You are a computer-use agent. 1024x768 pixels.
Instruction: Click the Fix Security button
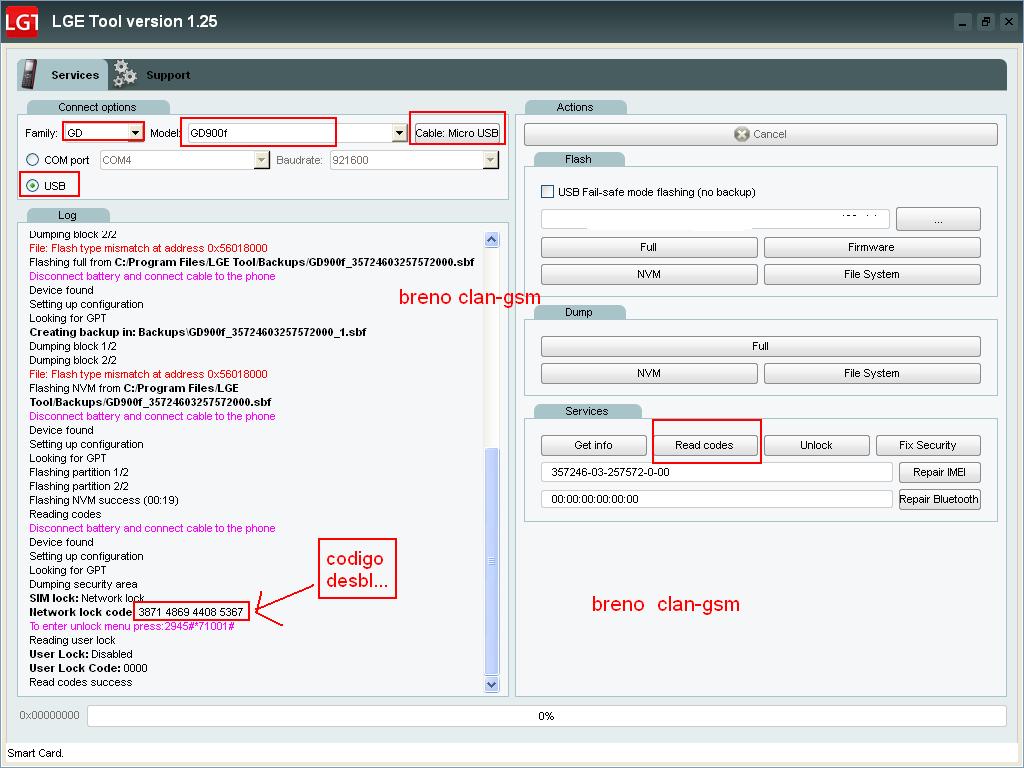[x=928, y=445]
